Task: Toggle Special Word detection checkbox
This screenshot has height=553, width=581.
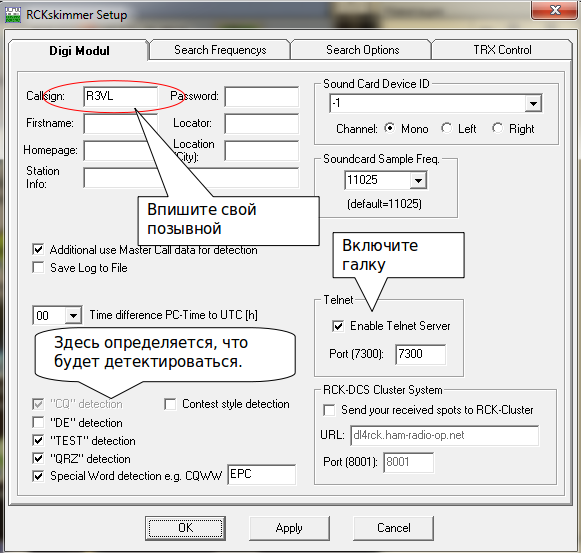Action: [38, 476]
